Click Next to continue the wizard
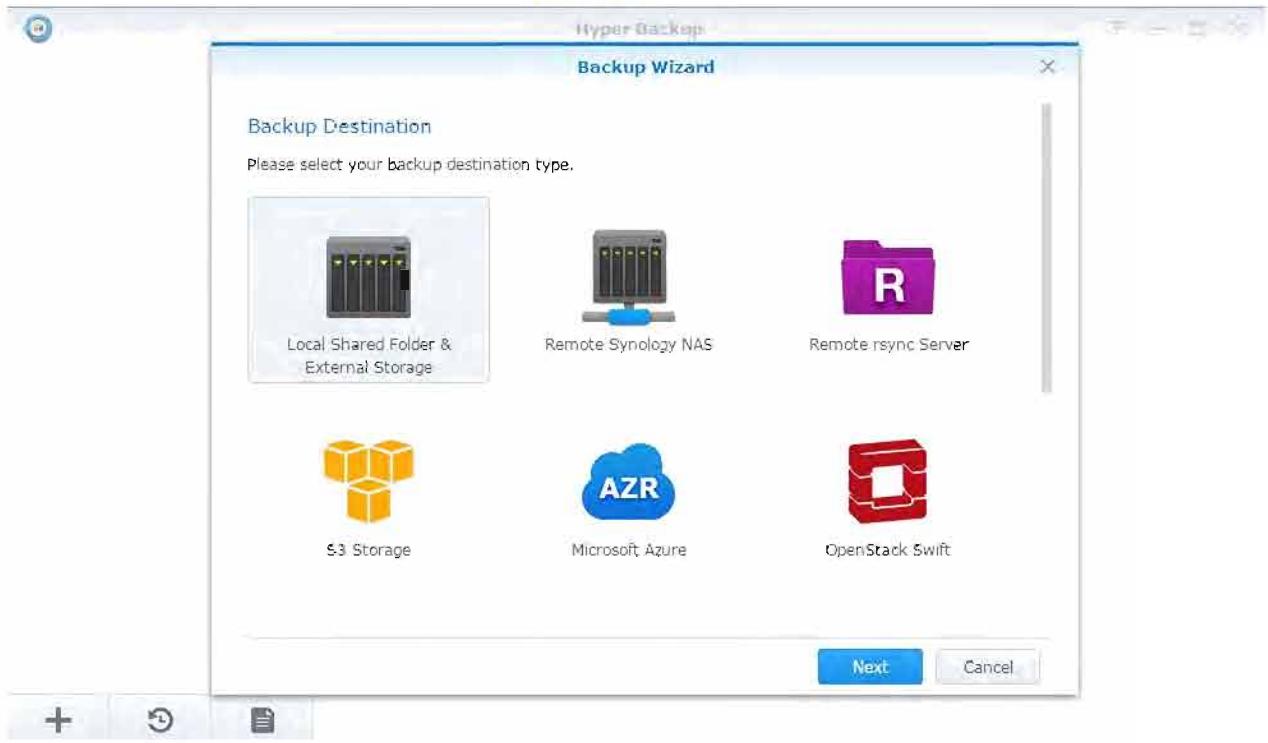 coord(870,667)
